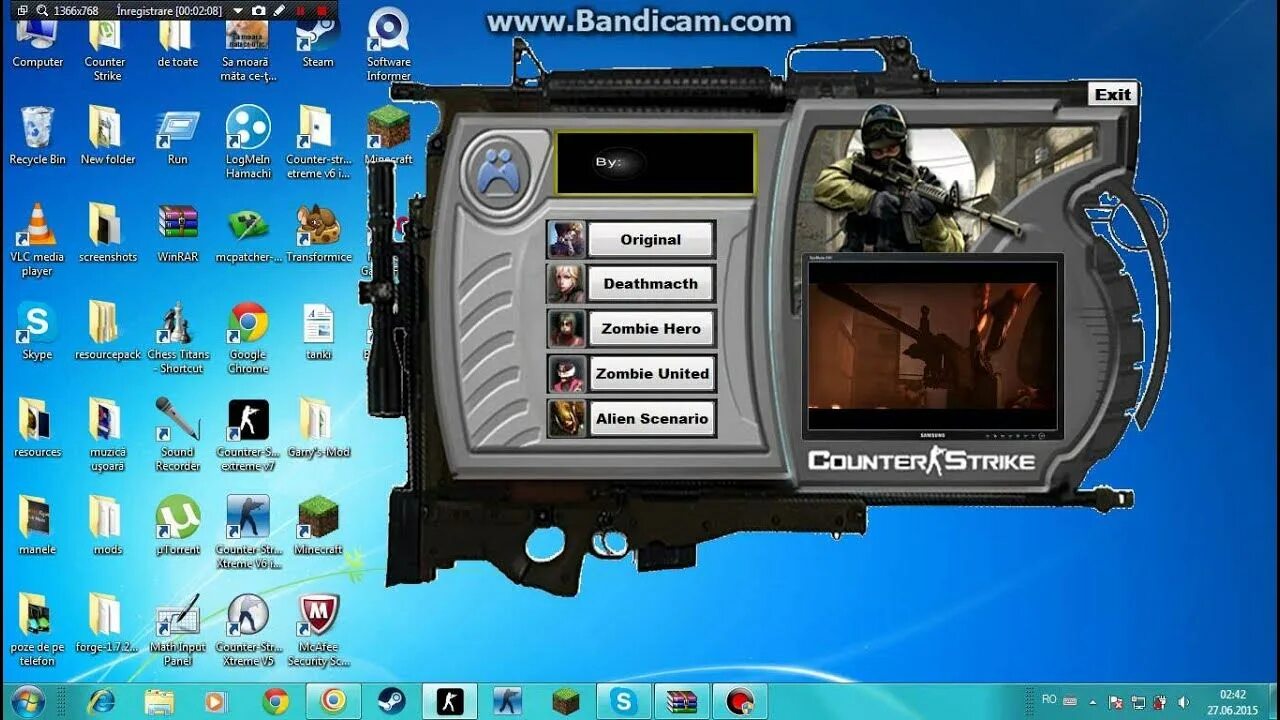Click the round messenger icon in launcher
The image size is (1280, 720).
(497, 172)
